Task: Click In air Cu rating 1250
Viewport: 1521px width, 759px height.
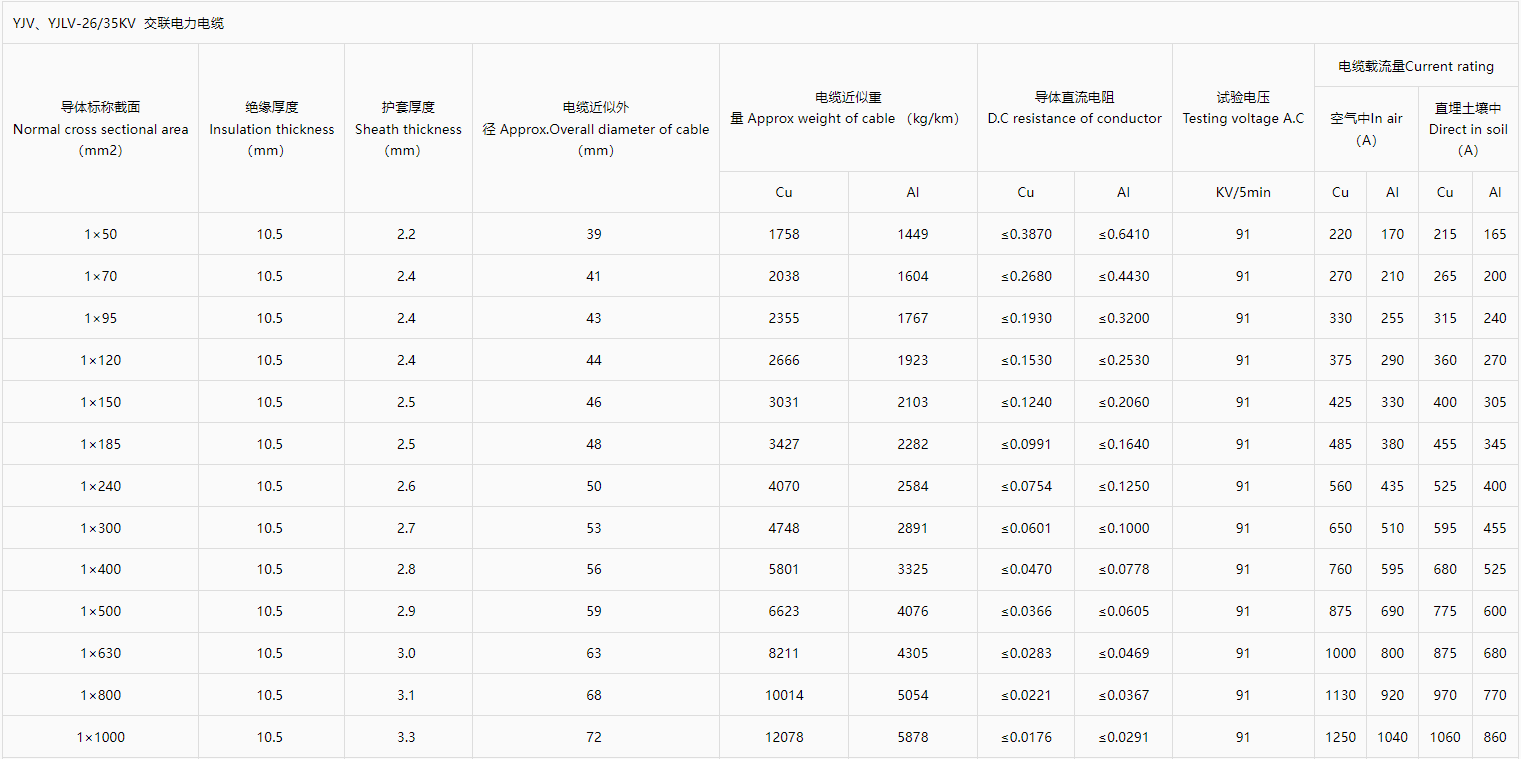Action: 1341,737
